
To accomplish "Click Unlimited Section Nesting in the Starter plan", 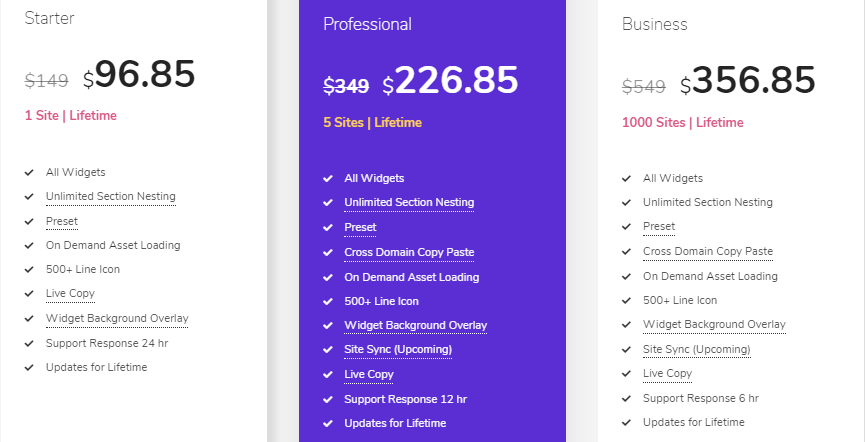I will tap(110, 197).
